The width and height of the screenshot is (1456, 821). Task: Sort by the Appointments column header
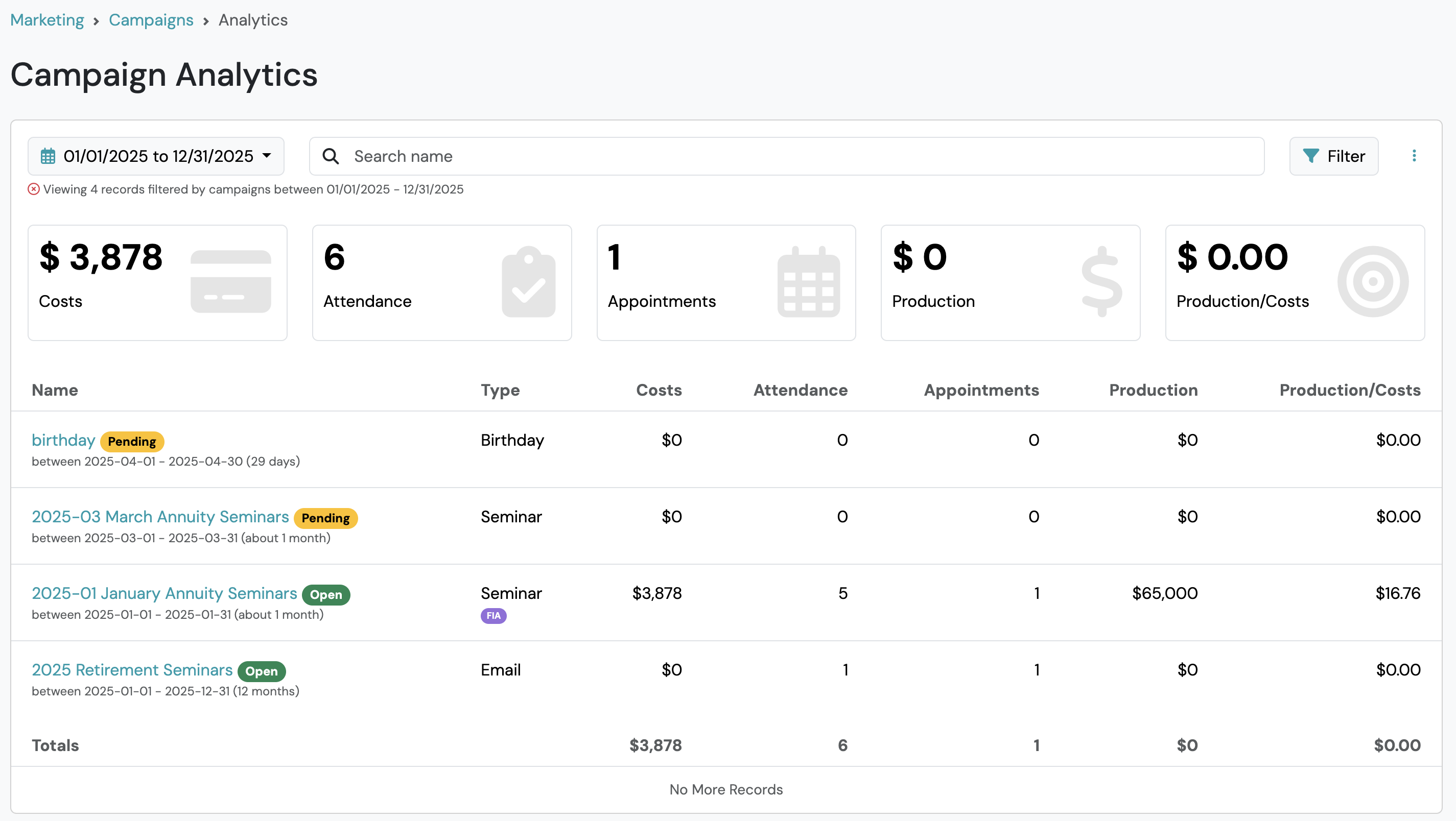tap(981, 390)
